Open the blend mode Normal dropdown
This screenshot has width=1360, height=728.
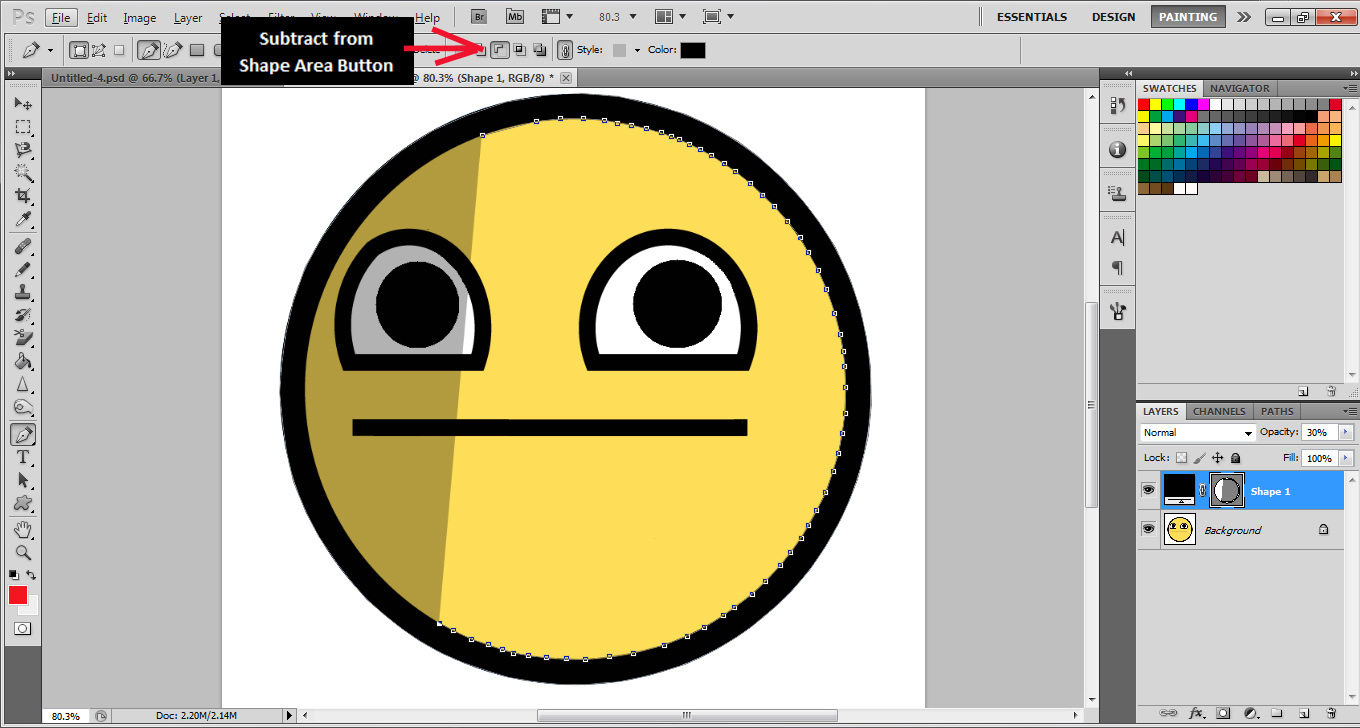pos(1198,433)
